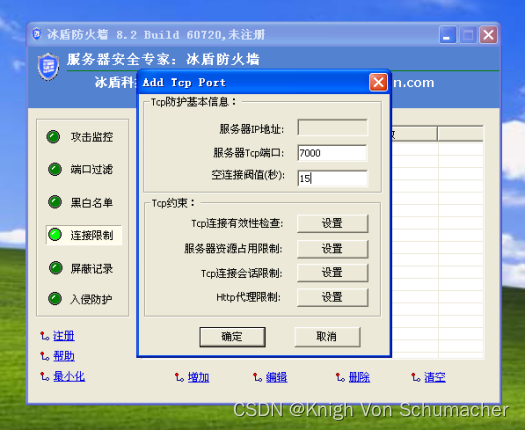Click the 增加 link
Image resolution: width=525 pixels, height=430 pixels.
(x=198, y=377)
